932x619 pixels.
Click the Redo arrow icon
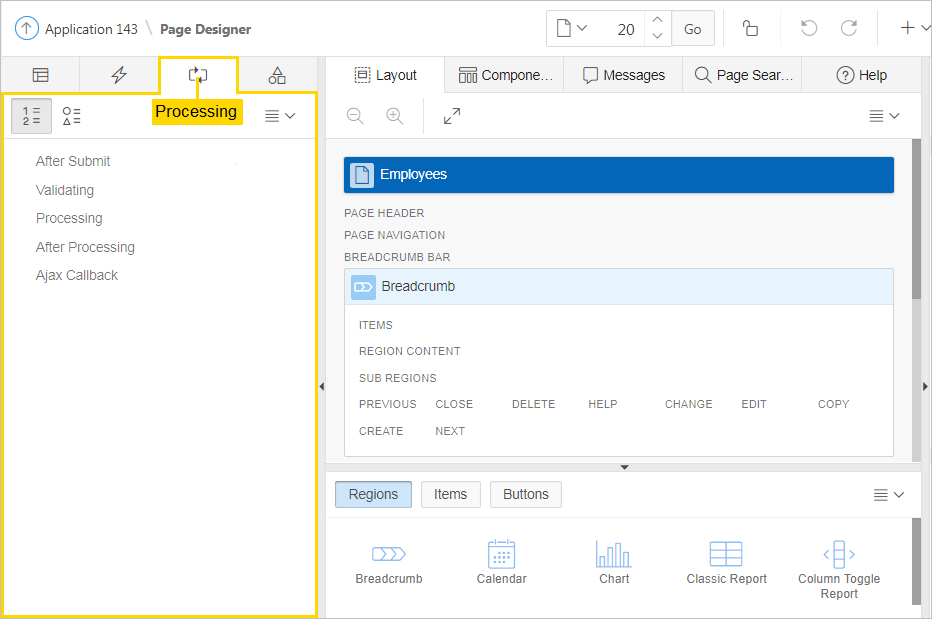click(x=849, y=29)
